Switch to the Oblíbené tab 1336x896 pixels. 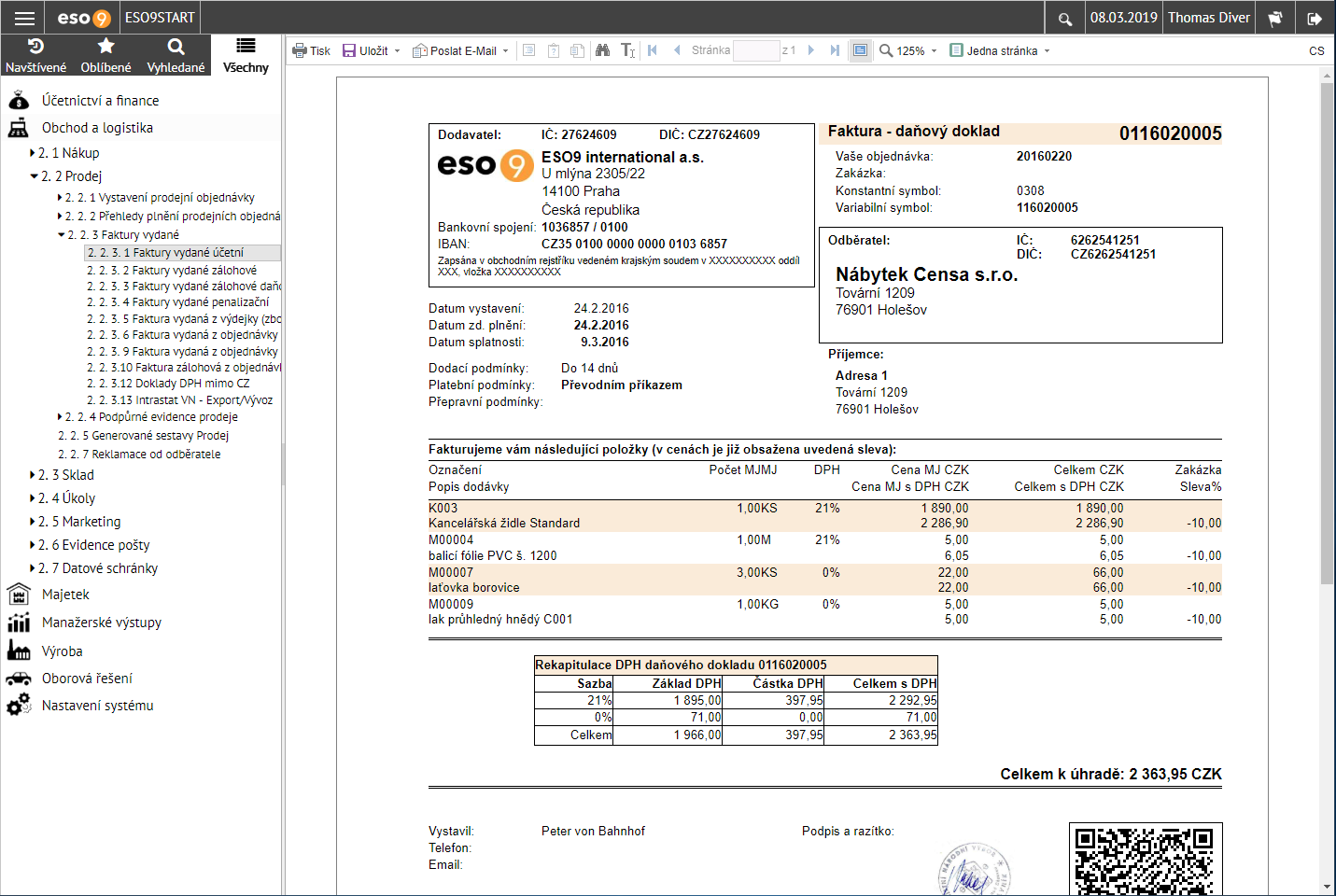pos(105,55)
